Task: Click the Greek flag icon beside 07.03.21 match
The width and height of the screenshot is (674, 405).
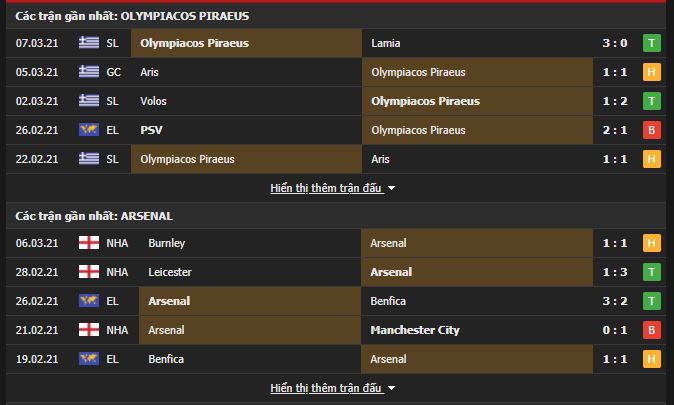Action: (89, 43)
